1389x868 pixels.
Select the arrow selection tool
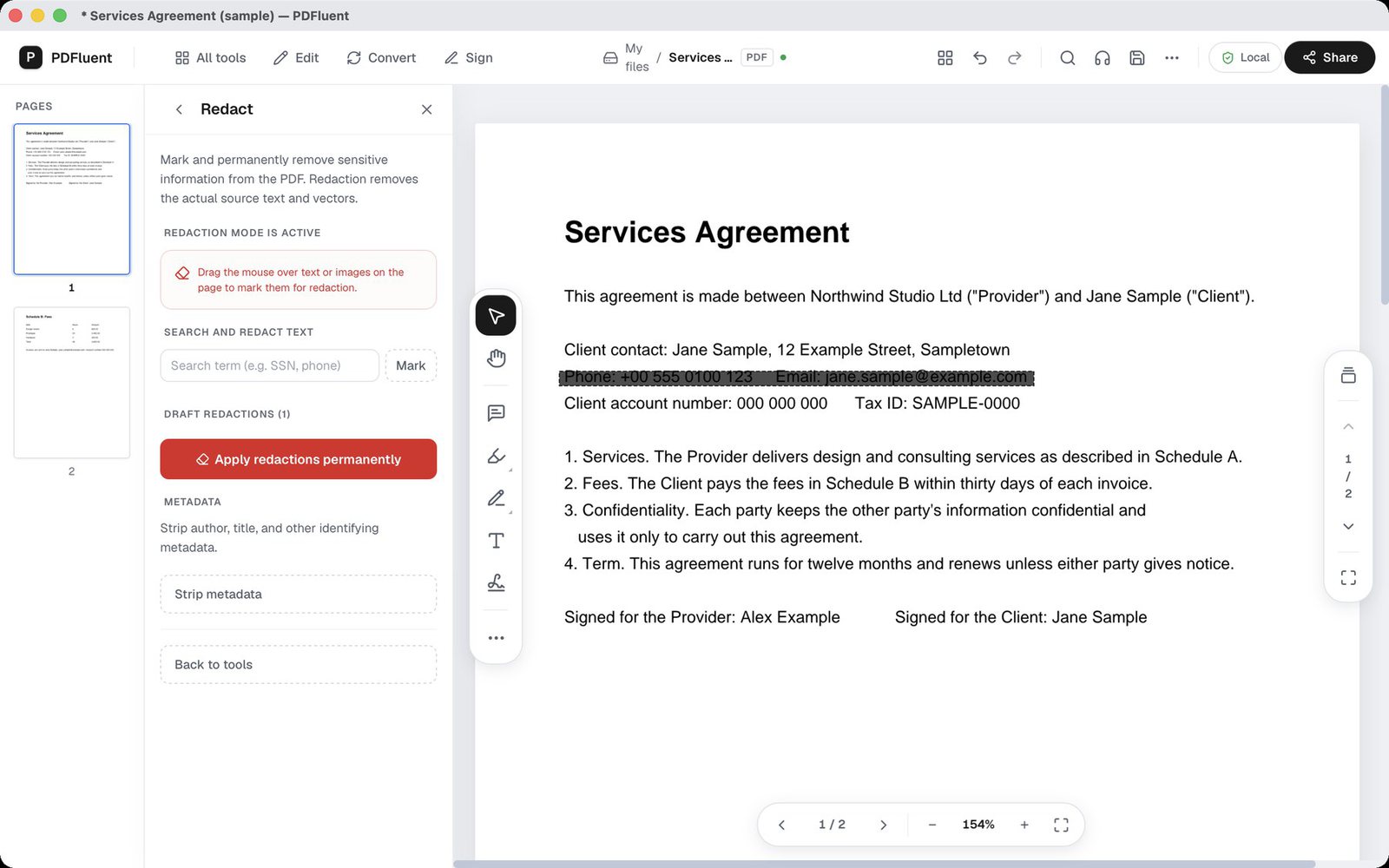[x=496, y=315]
